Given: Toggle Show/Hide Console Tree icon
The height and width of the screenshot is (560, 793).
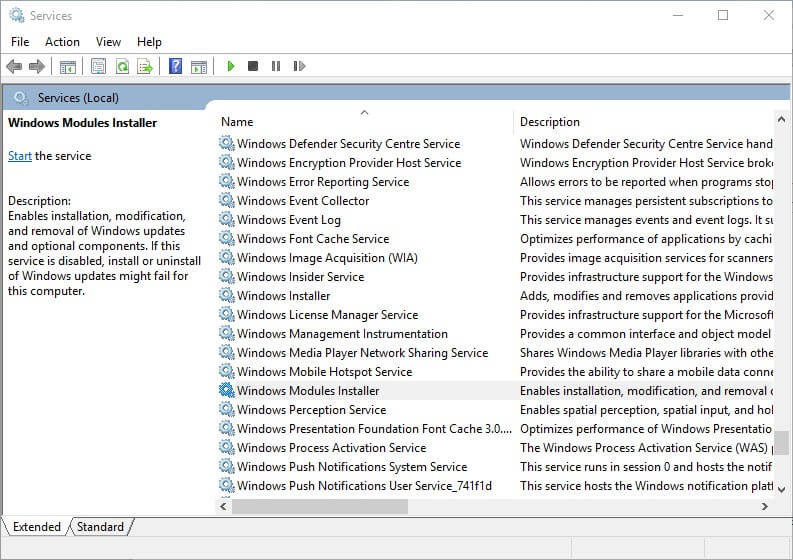Looking at the screenshot, I should pyautogui.click(x=67, y=66).
